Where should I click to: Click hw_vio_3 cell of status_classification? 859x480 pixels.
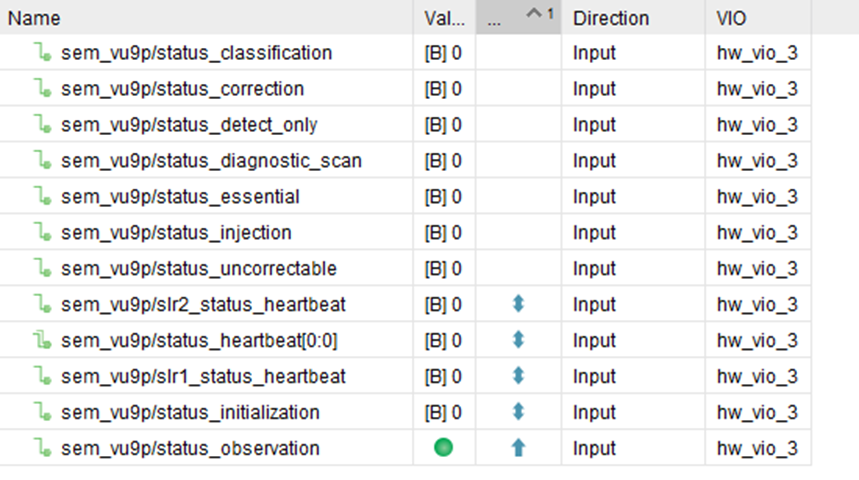pos(757,53)
